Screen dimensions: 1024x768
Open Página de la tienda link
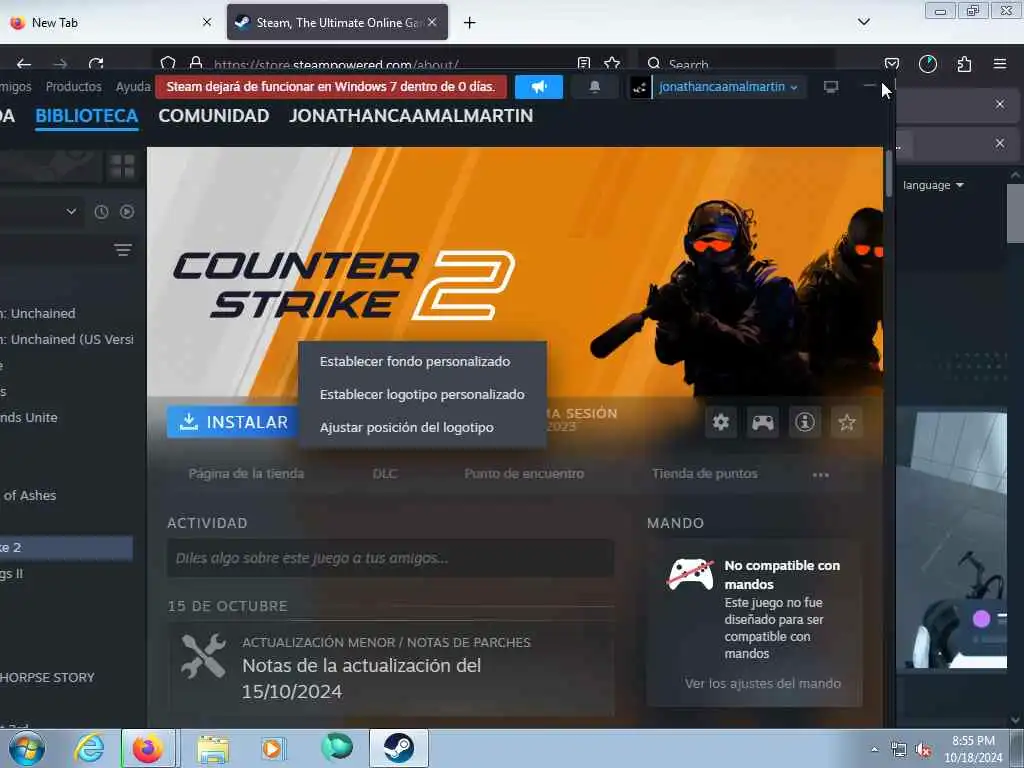pos(246,474)
